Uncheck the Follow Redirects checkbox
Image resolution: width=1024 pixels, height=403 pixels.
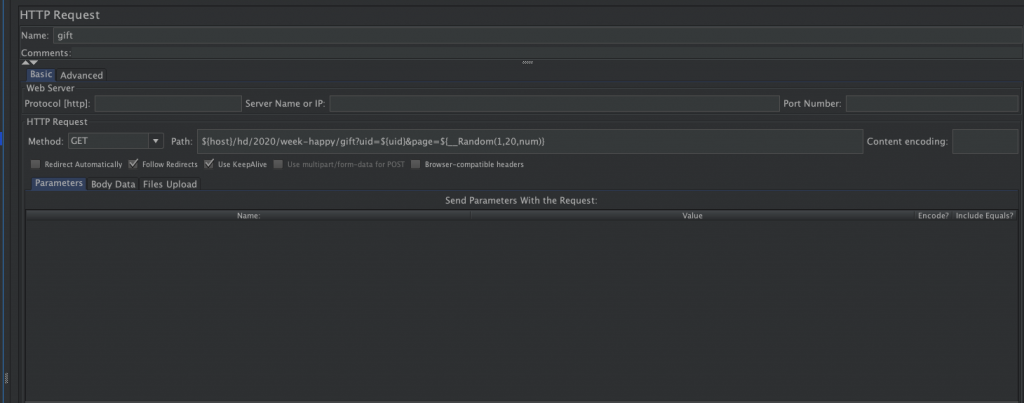133,164
